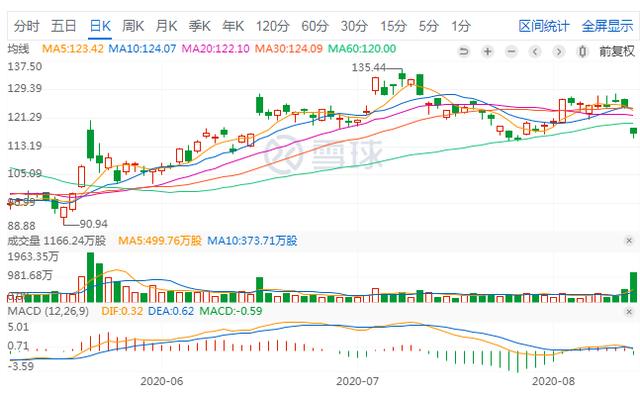Shift chart left with previous arrow

click(x=535, y=51)
